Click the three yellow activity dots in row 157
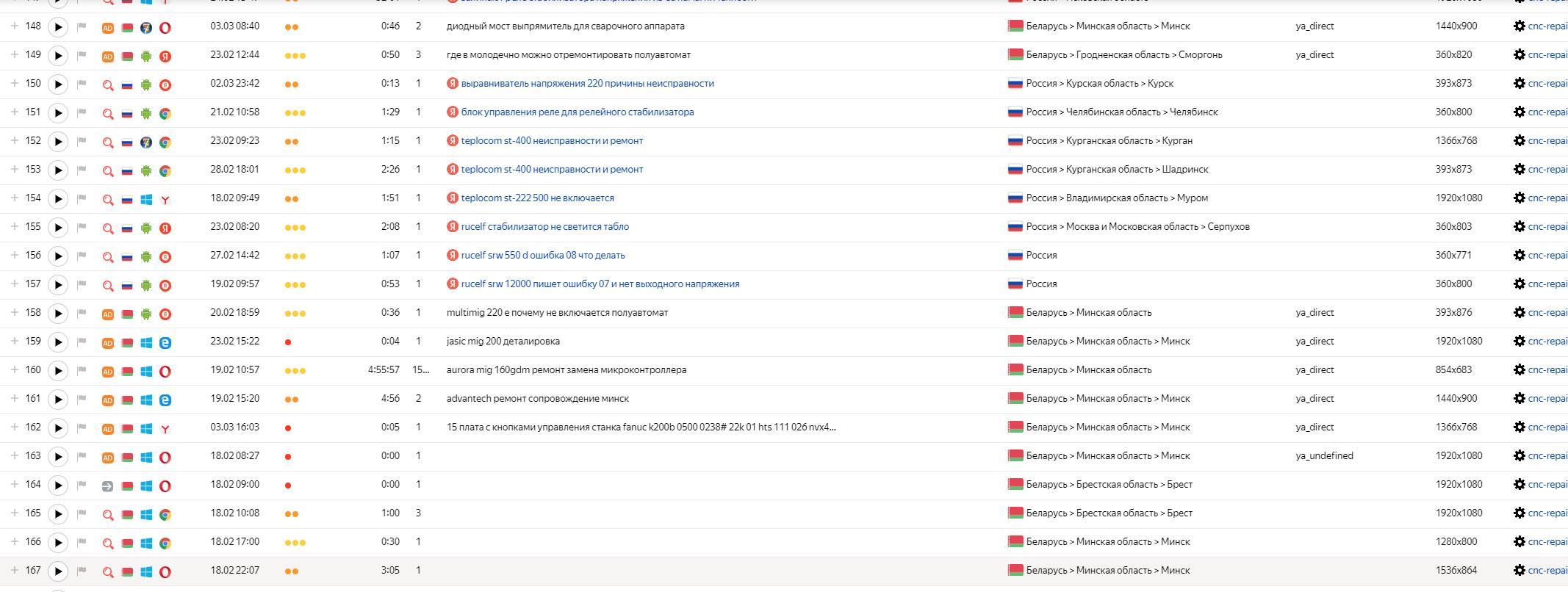 click(x=295, y=285)
